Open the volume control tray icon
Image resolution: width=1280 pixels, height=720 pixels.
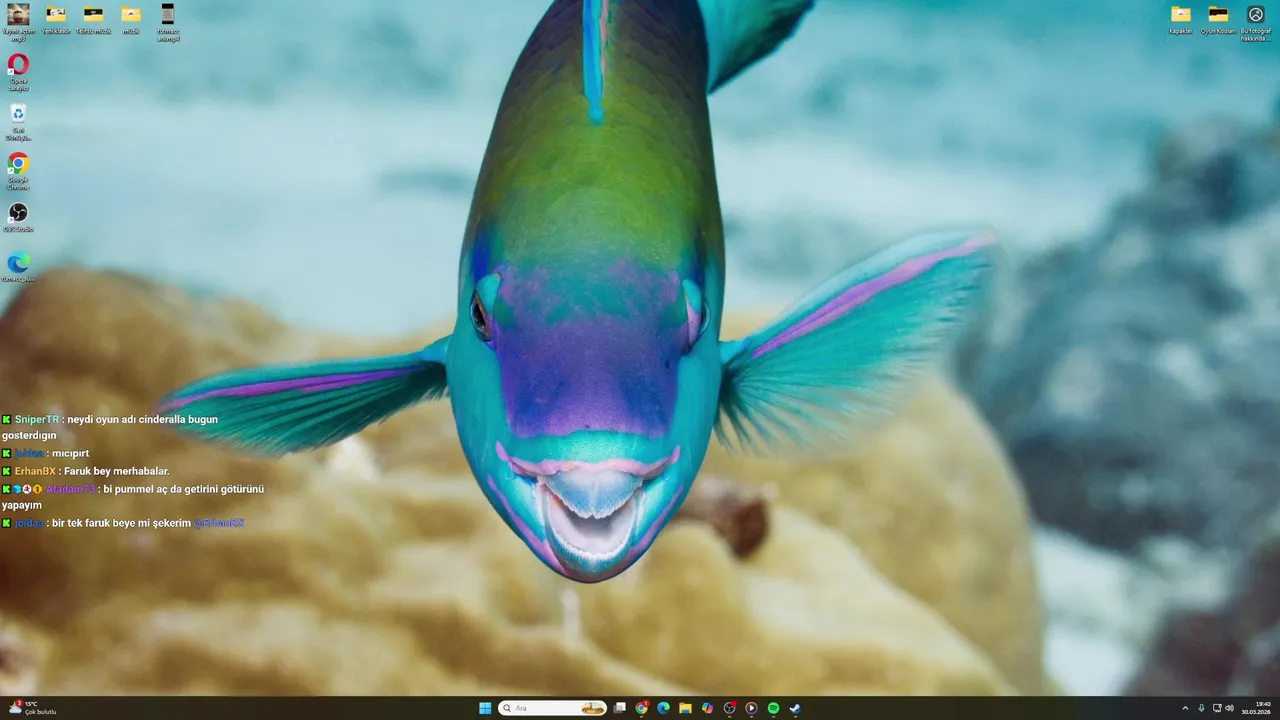coord(1230,708)
